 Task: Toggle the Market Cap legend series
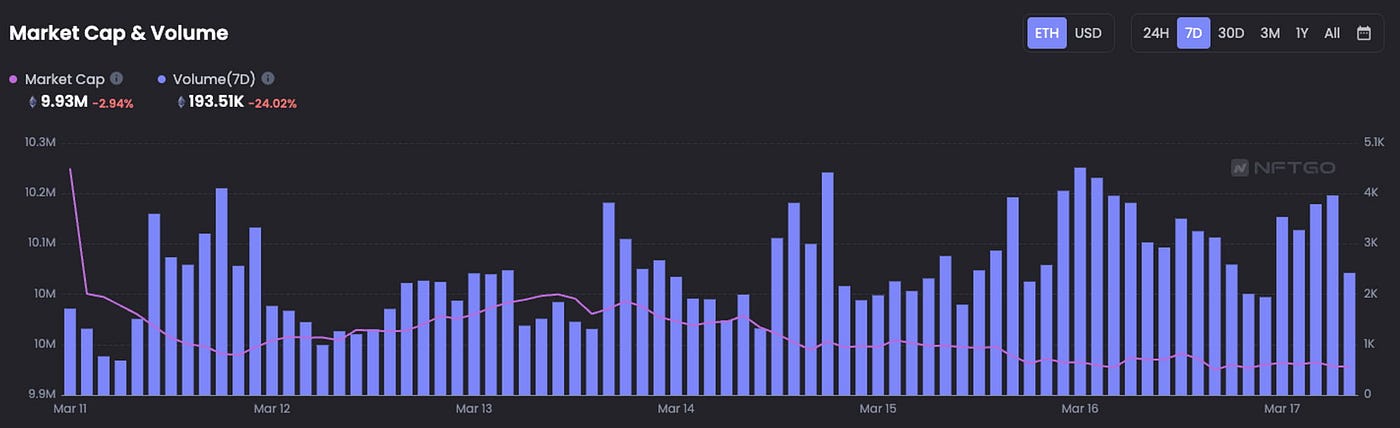pyautogui.click(x=57, y=79)
